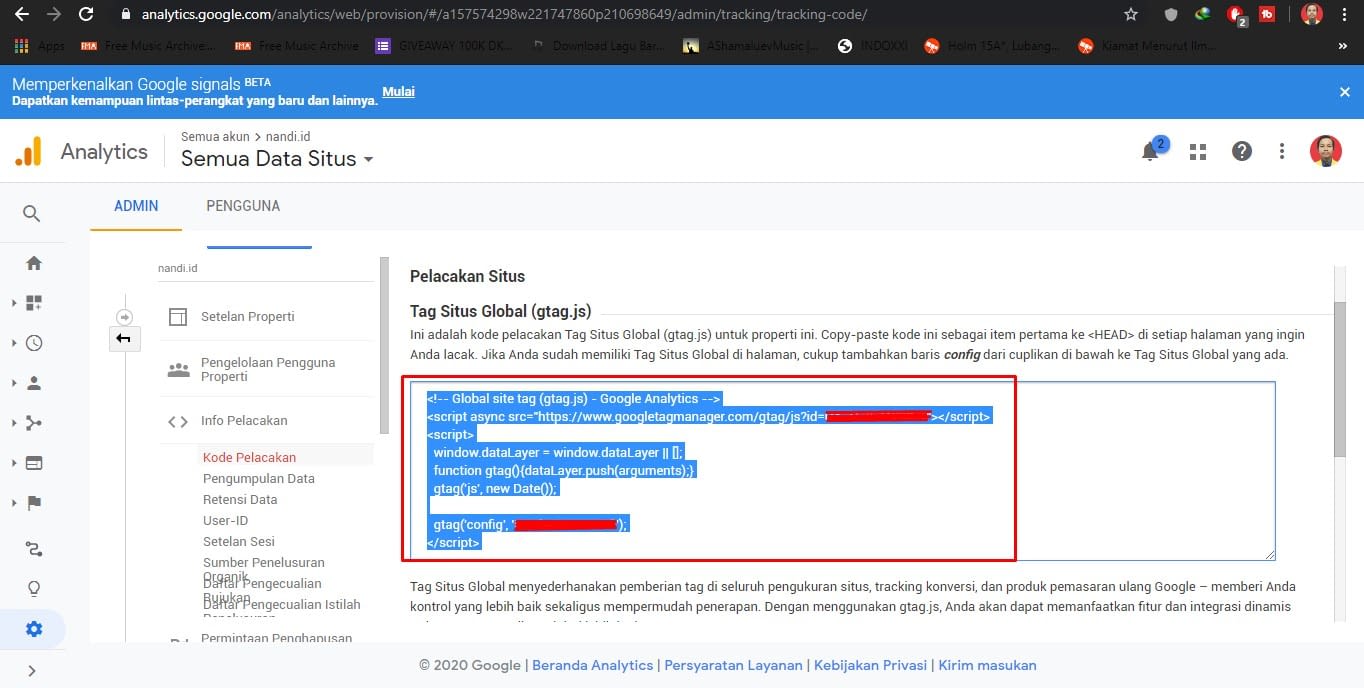
Task: Open the Admin gear icon
Action: click(x=34, y=629)
